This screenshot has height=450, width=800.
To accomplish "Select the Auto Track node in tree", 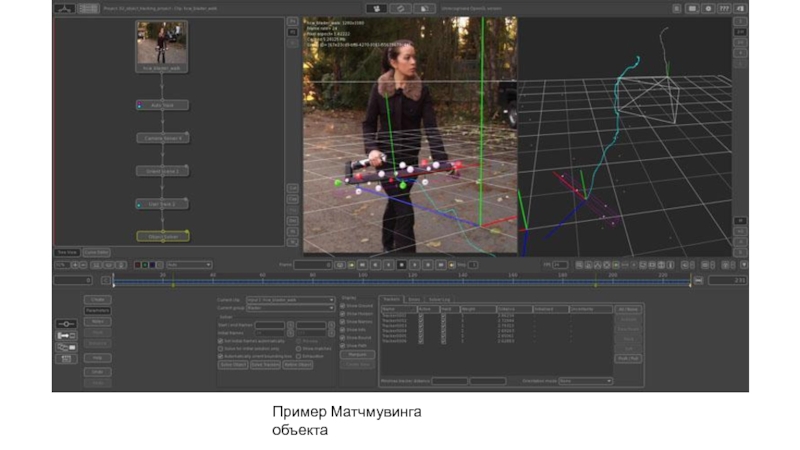I will 162,105.
